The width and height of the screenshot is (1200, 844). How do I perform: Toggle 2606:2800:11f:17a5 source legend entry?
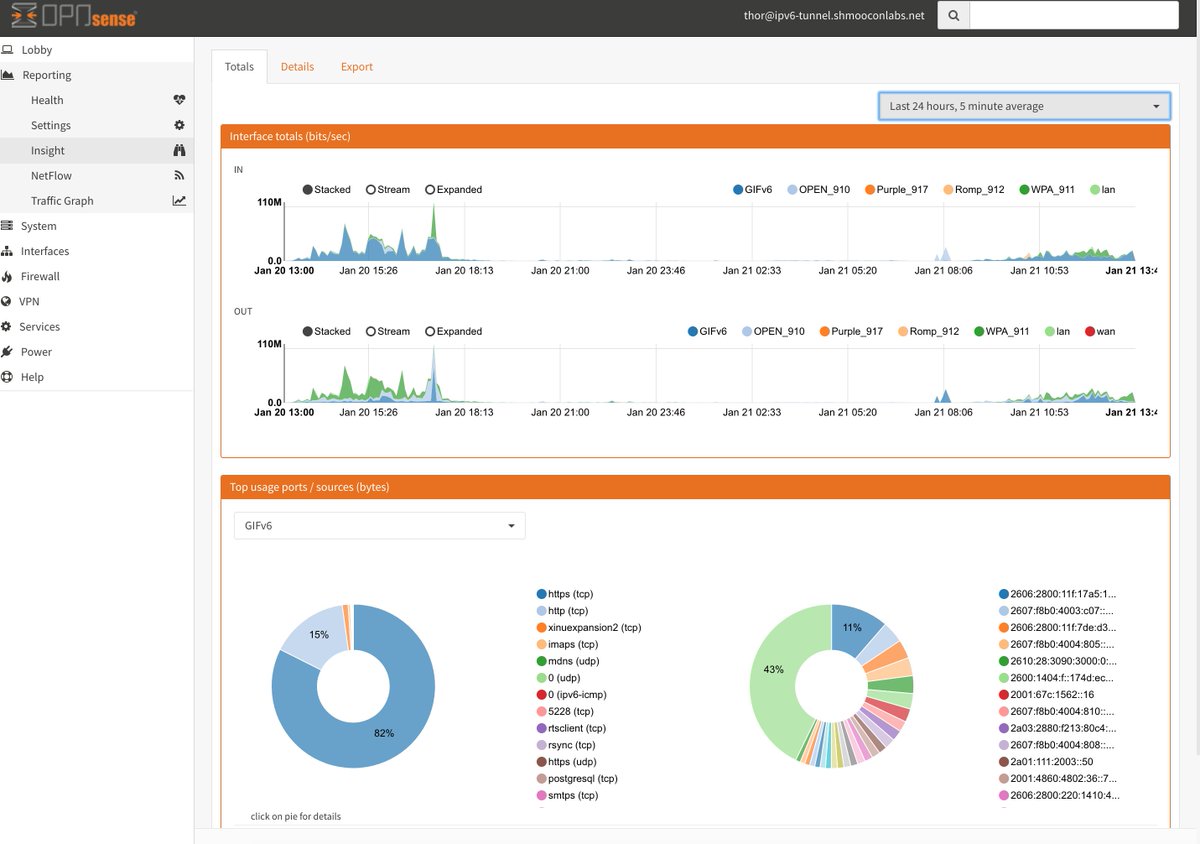click(1058, 594)
